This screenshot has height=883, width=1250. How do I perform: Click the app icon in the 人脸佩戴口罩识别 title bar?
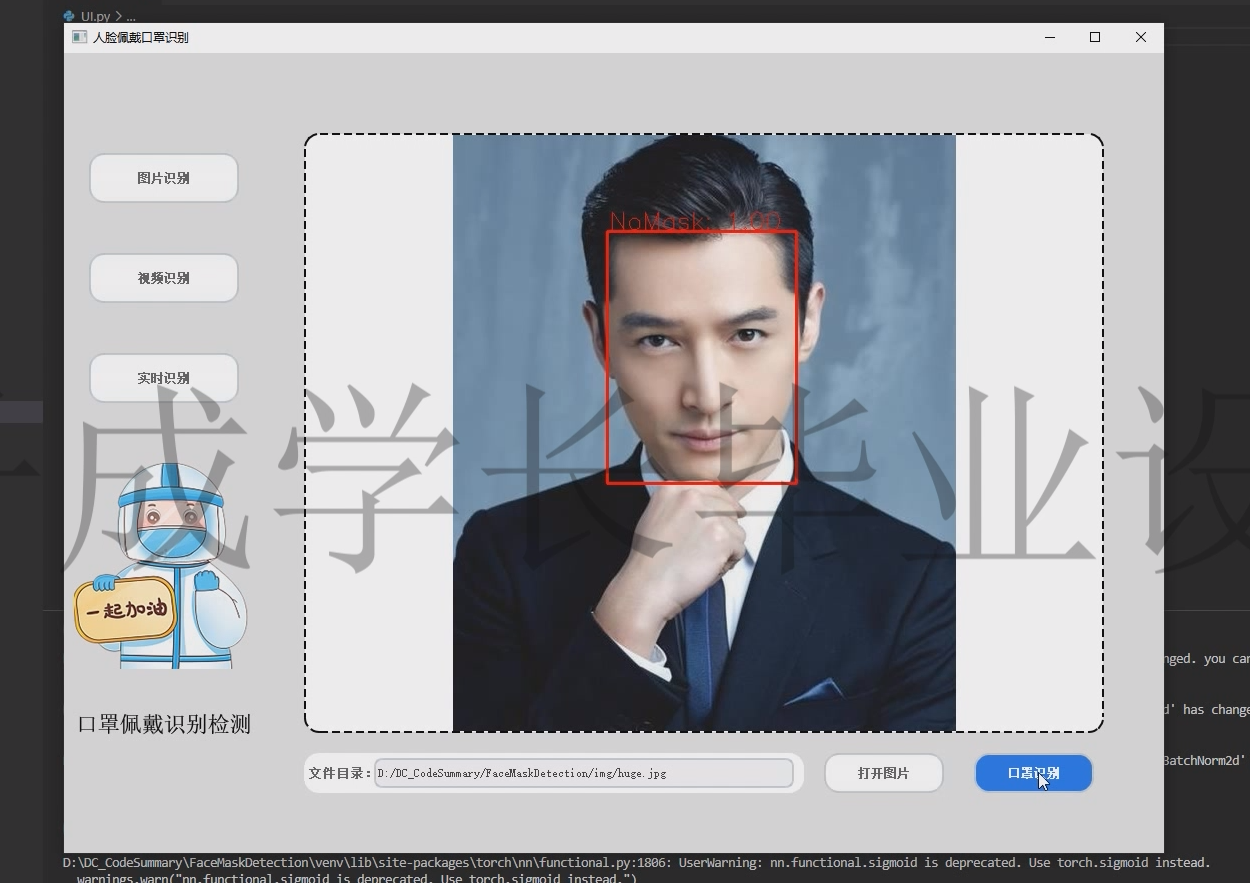tap(79, 37)
